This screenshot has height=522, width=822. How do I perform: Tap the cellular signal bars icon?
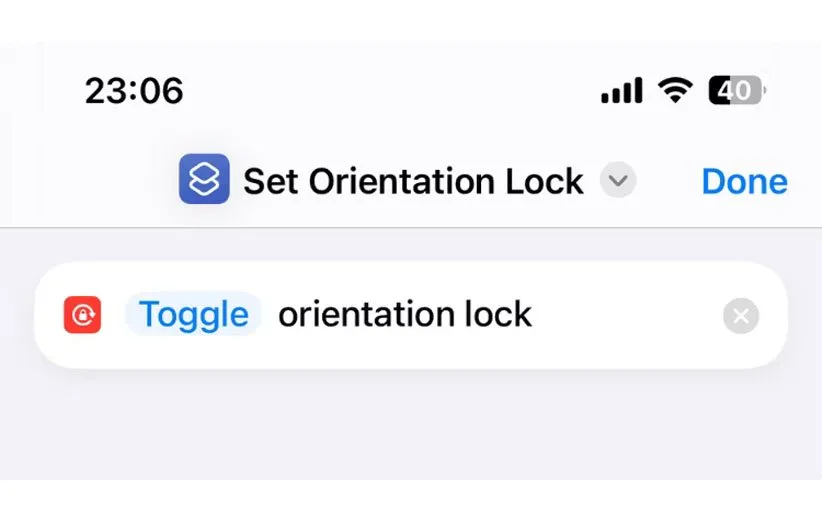pos(621,92)
